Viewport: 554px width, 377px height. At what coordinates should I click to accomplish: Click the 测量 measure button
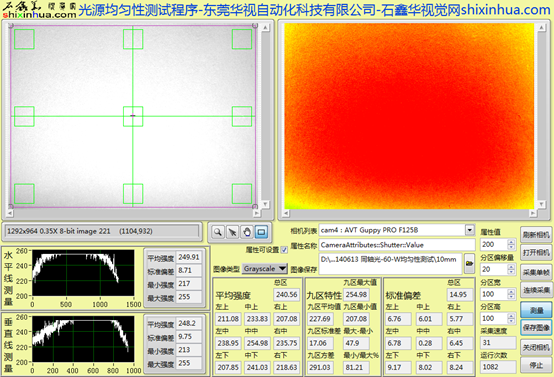(536, 310)
